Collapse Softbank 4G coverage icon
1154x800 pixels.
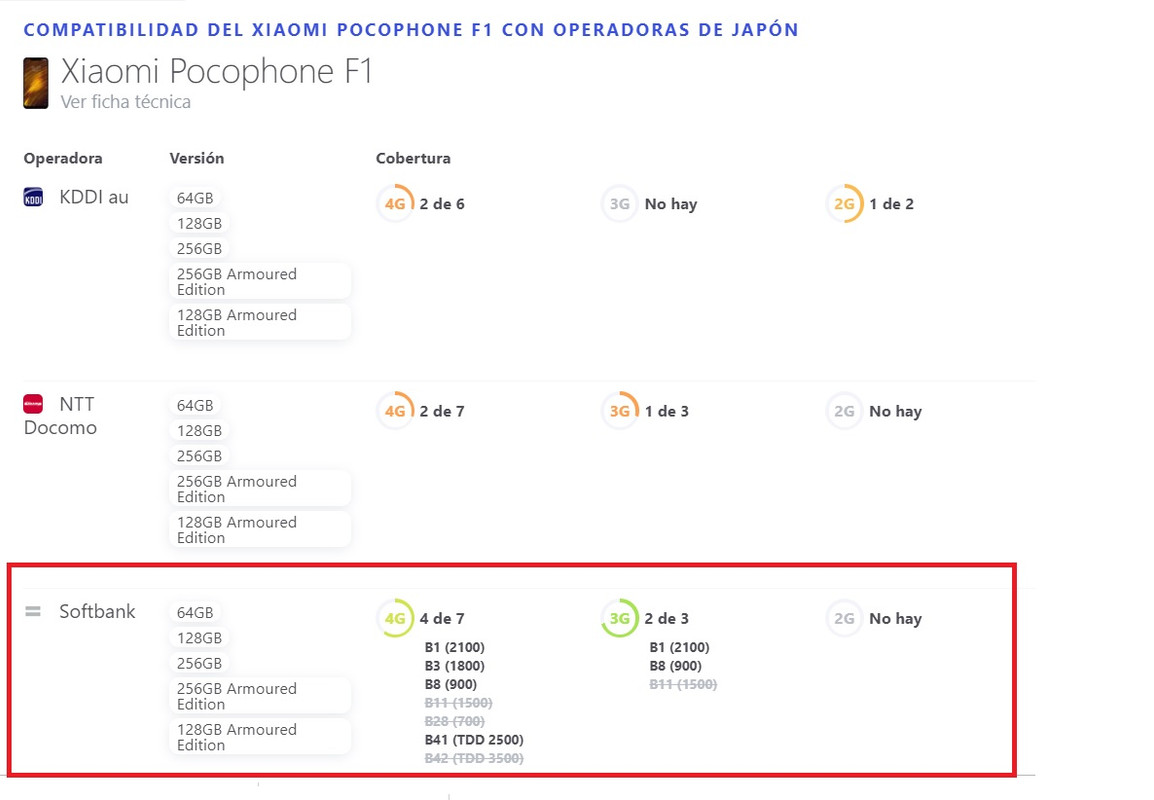(x=395, y=618)
